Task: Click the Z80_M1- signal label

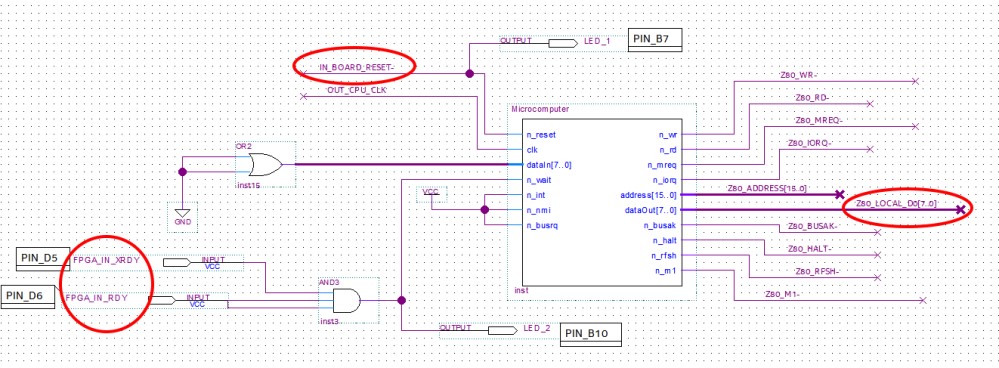Action: (x=782, y=294)
